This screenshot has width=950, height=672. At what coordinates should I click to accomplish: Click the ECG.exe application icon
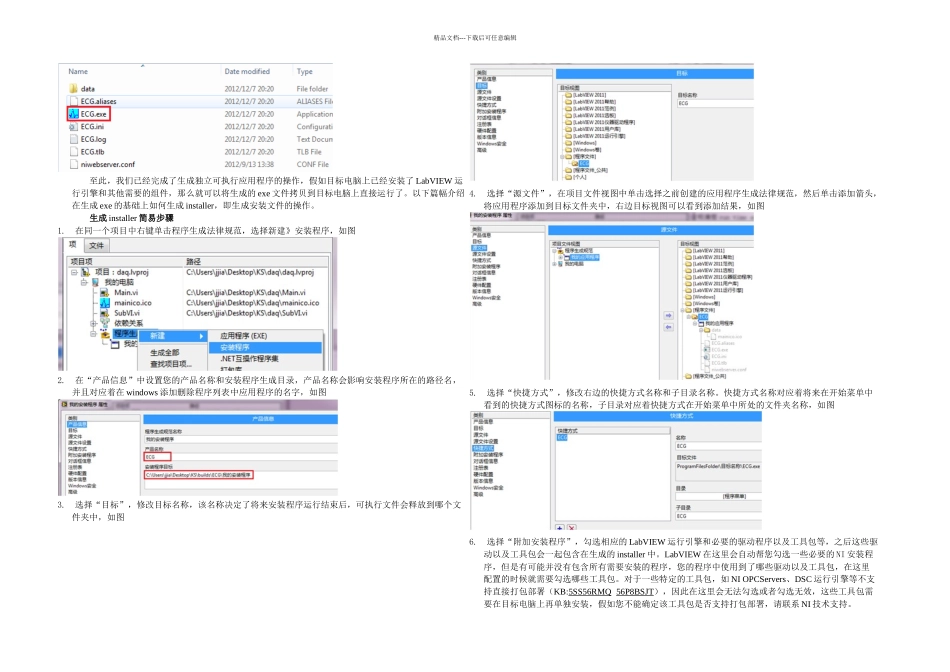(73, 114)
